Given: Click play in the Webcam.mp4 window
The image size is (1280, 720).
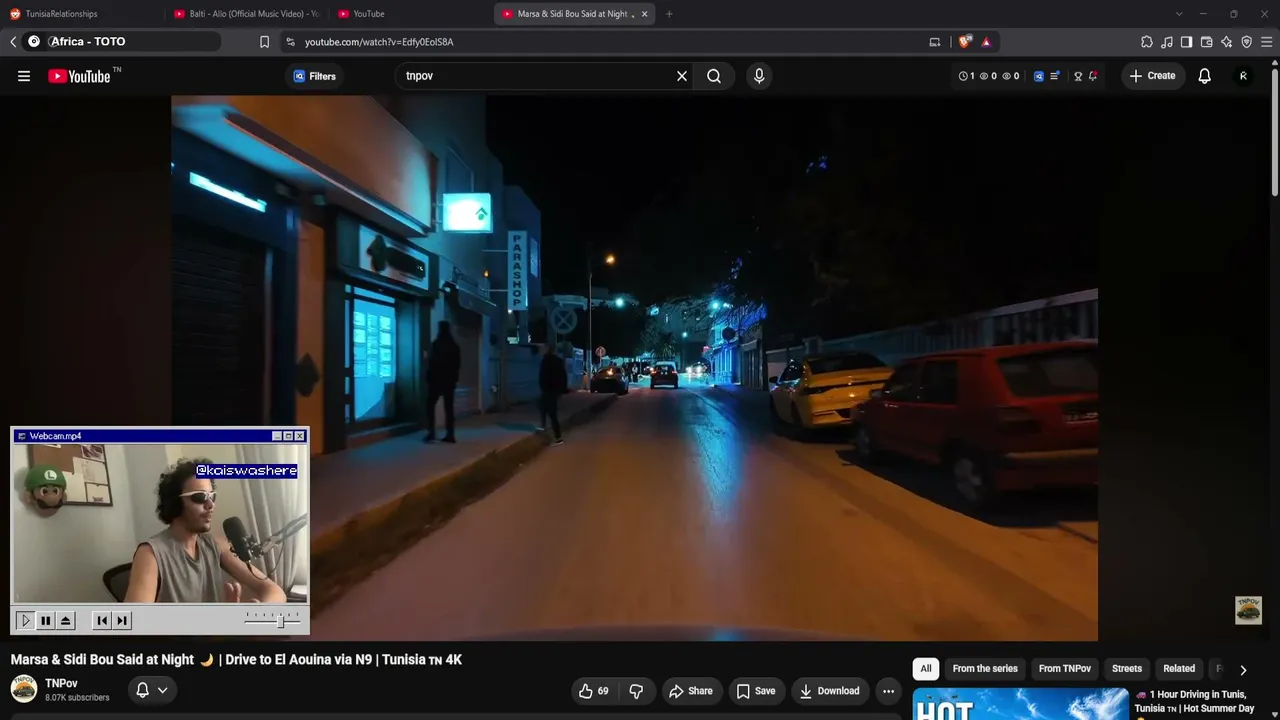Looking at the screenshot, I should click(x=25, y=621).
